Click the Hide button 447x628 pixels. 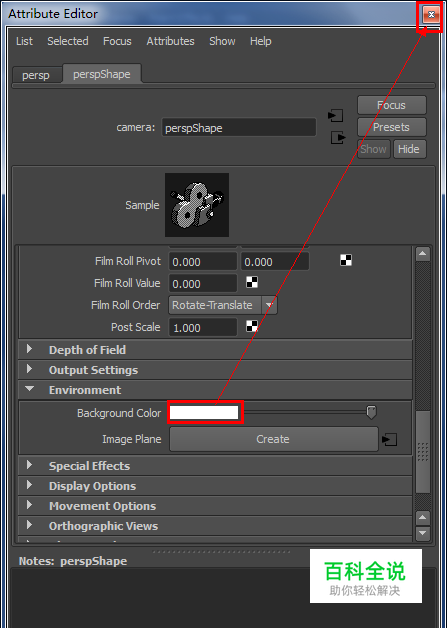click(409, 149)
